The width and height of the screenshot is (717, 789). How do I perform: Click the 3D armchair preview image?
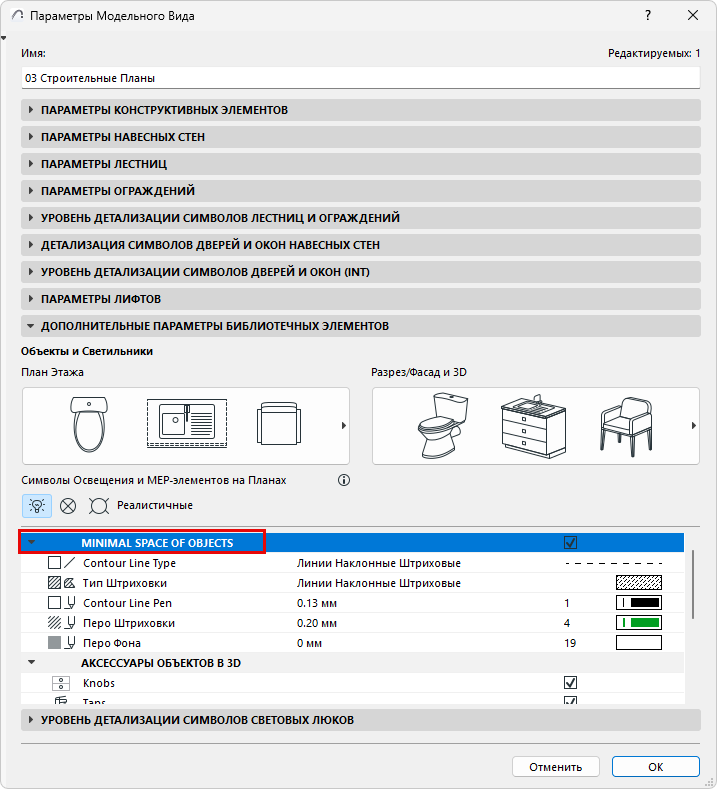pyautogui.click(x=626, y=426)
